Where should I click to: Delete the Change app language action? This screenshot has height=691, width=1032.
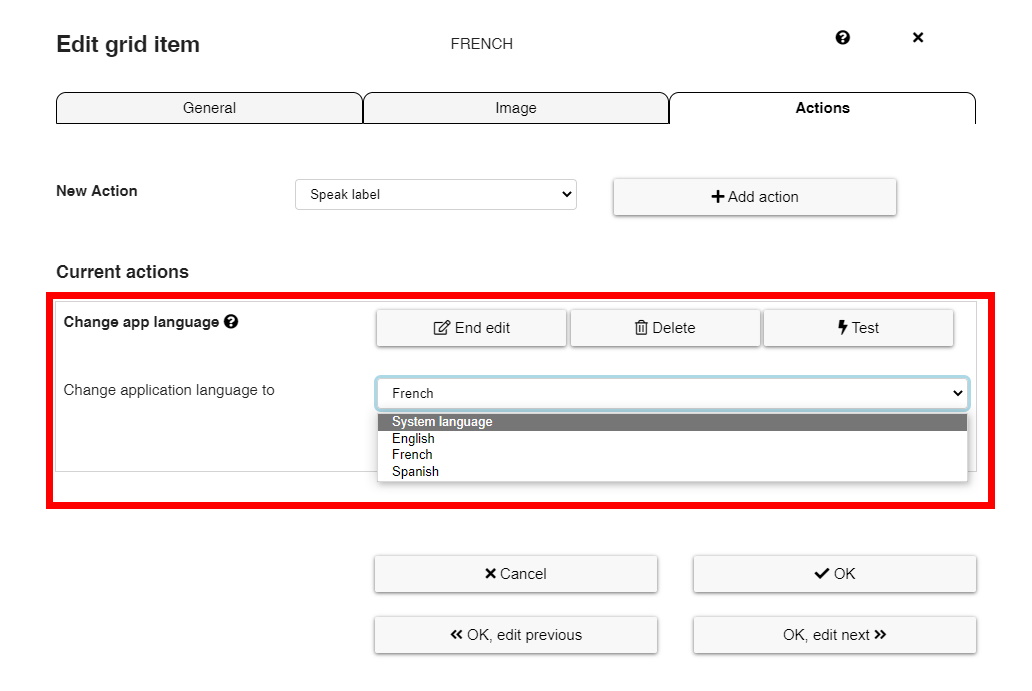(x=665, y=328)
